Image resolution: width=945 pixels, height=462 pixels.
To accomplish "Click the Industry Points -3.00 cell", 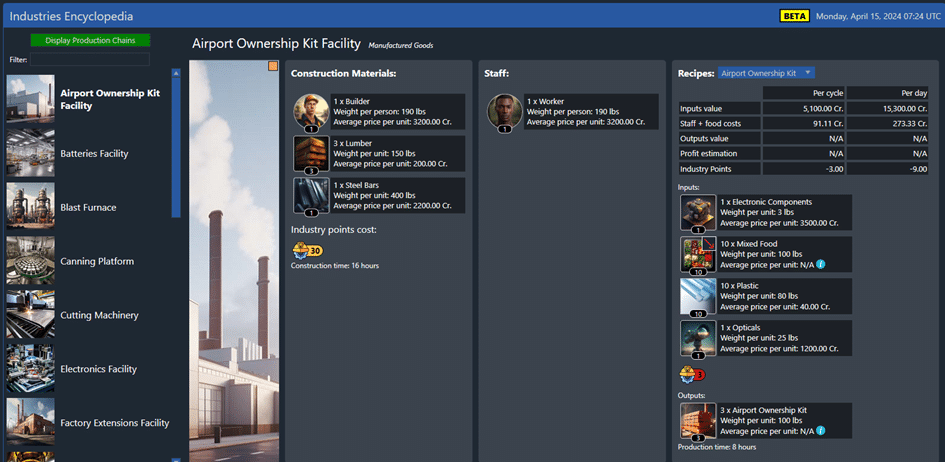I will [804, 169].
